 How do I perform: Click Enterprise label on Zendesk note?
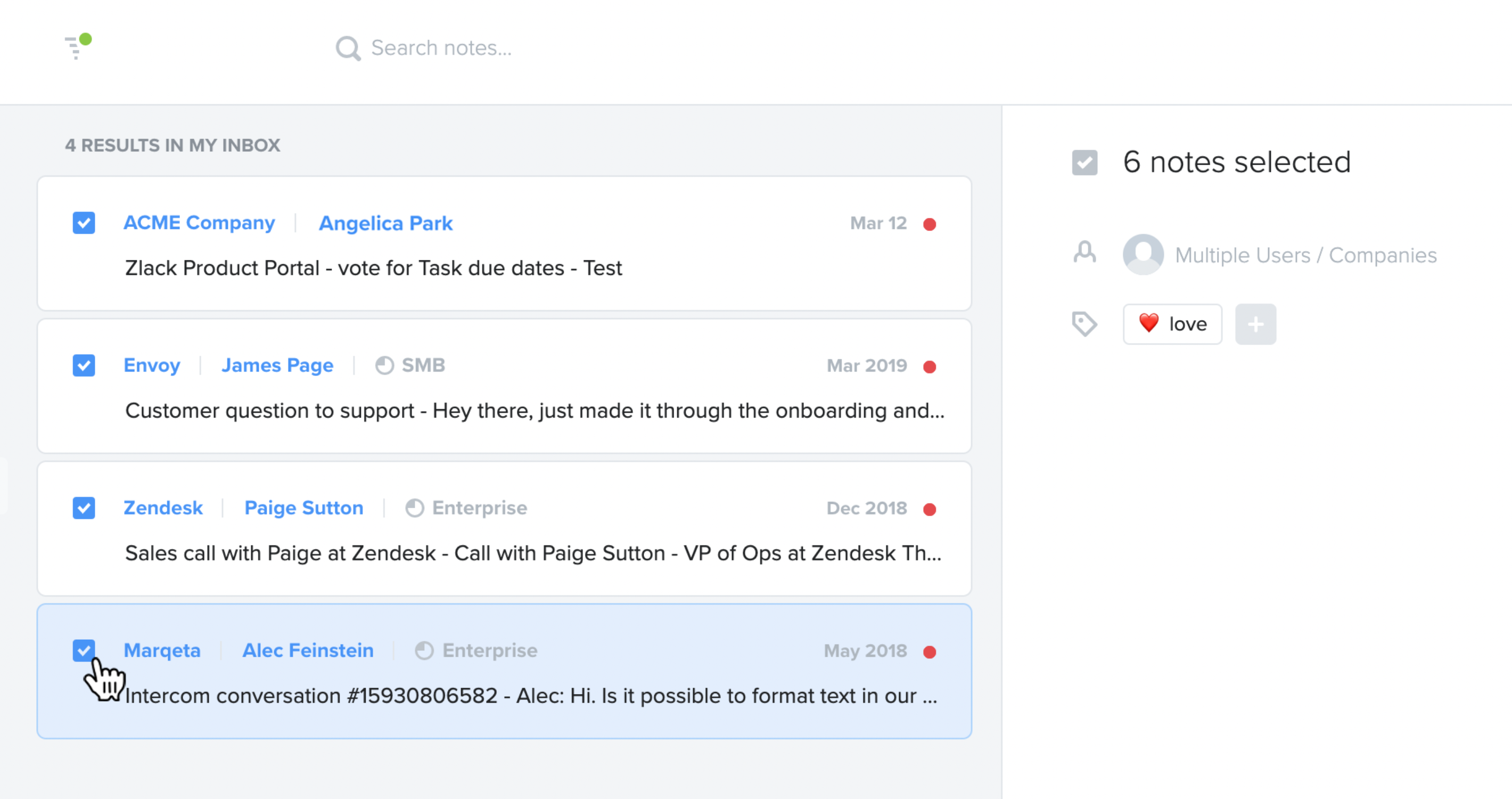480,508
